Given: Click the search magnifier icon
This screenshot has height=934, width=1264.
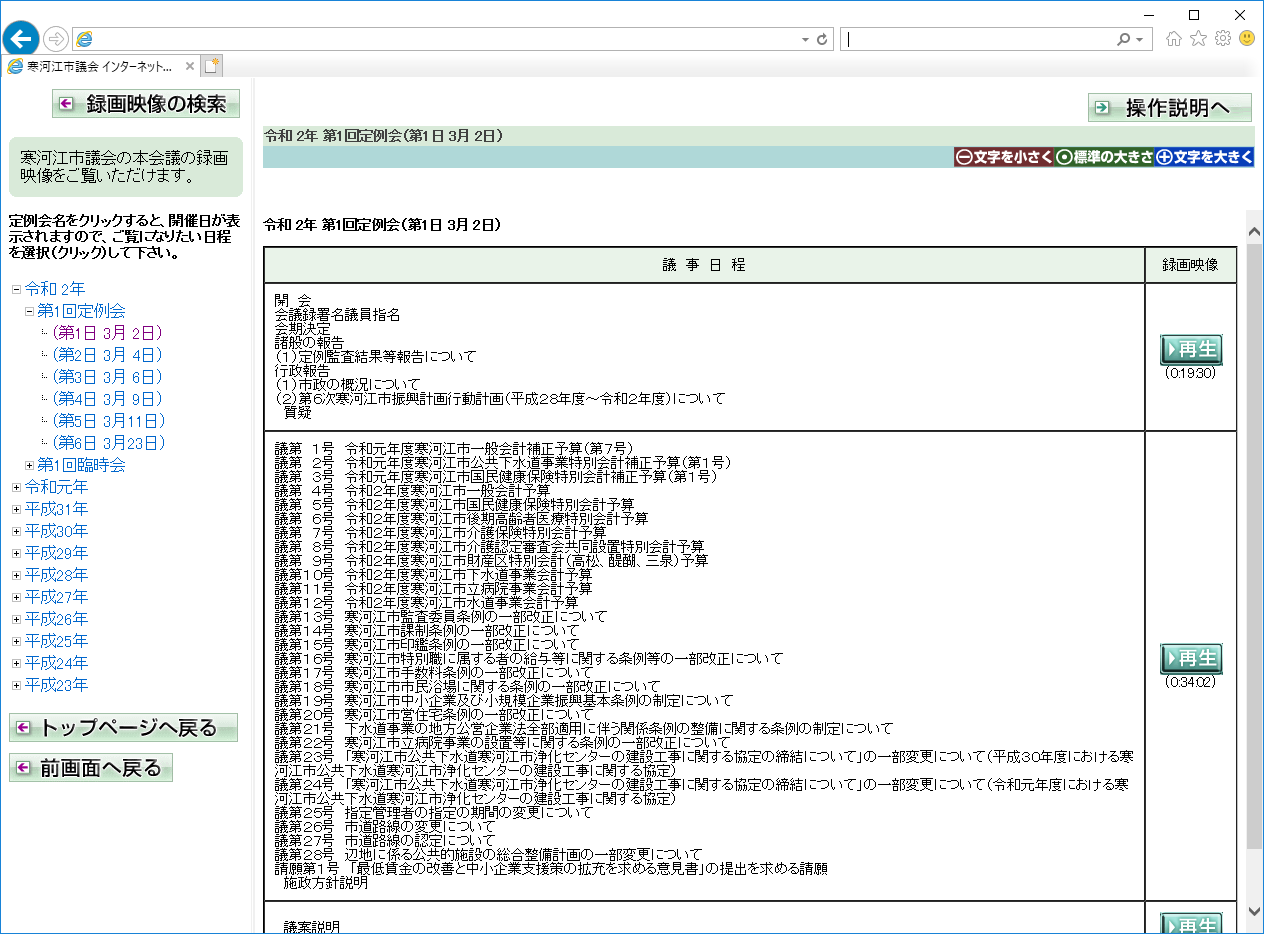Looking at the screenshot, I should 1124,39.
